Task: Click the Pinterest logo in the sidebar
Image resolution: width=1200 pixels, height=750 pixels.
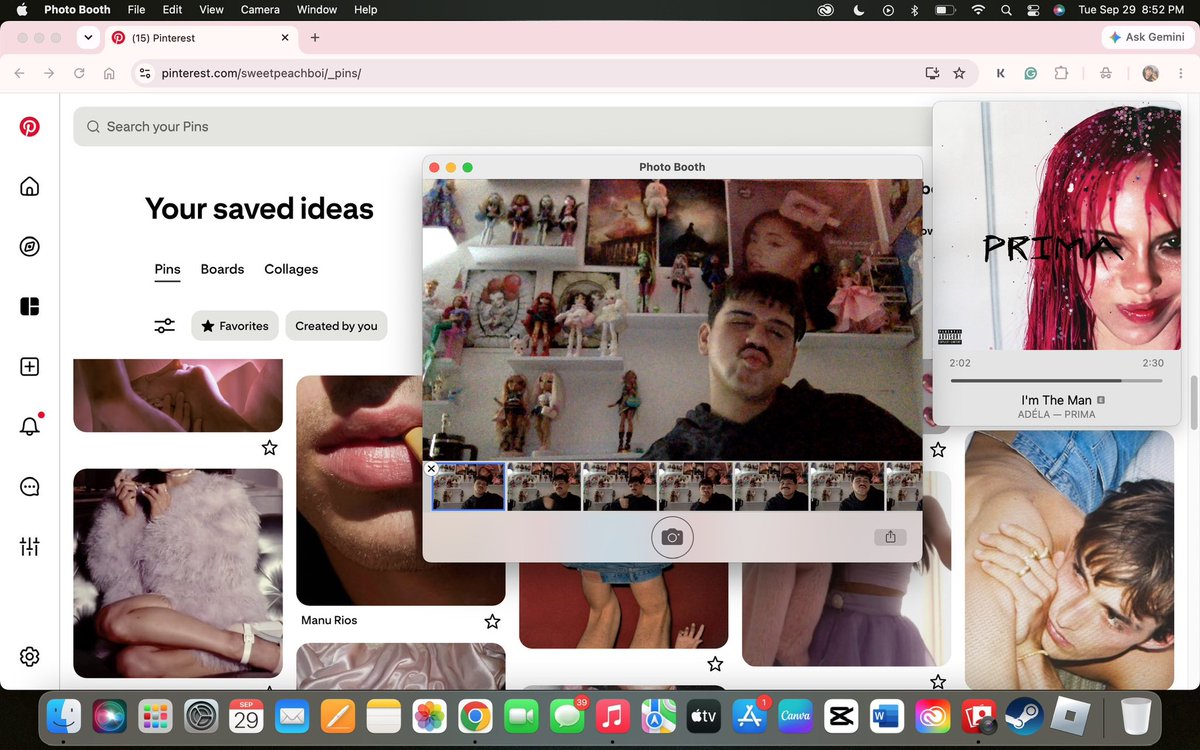Action: click(30, 127)
